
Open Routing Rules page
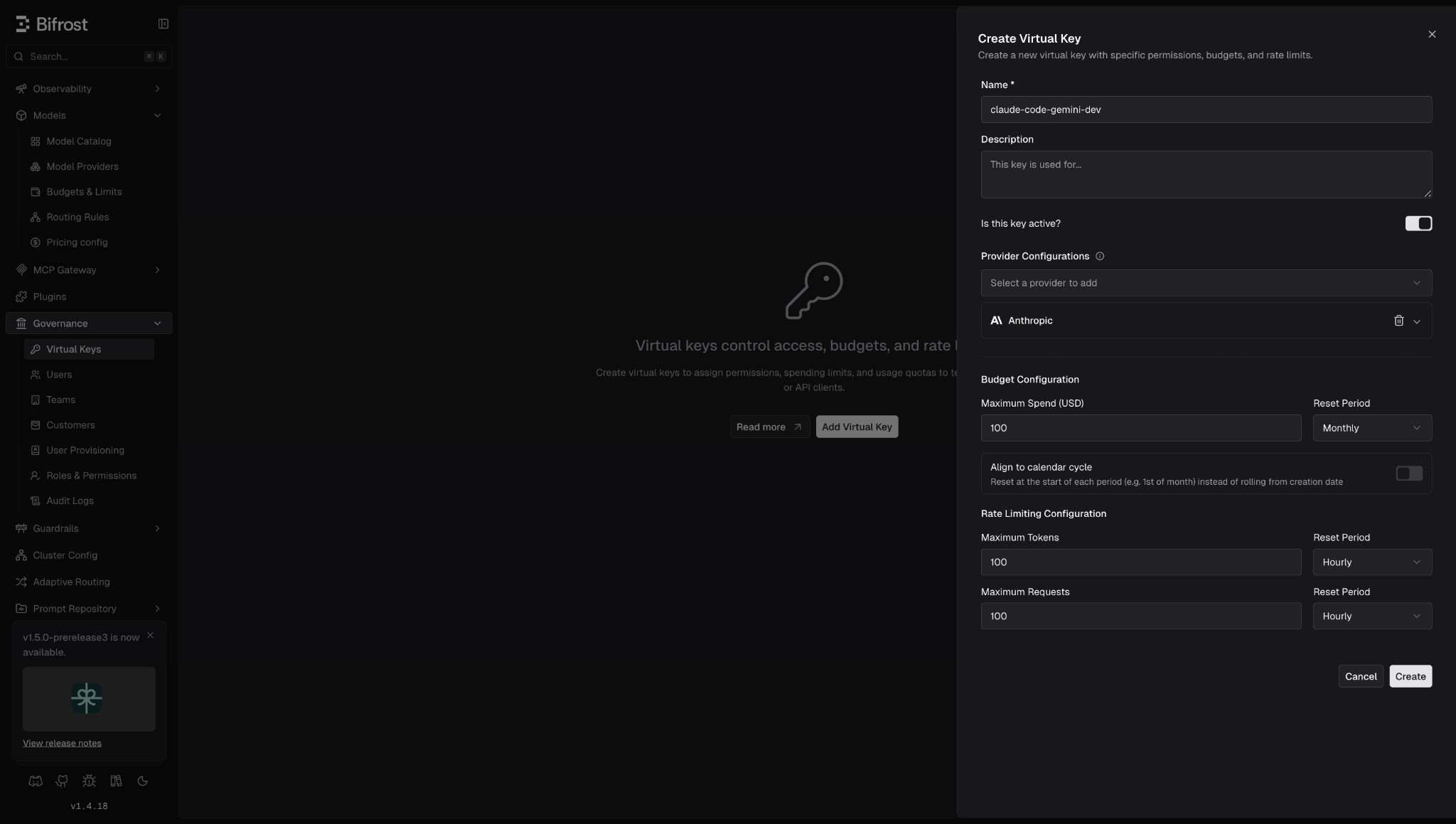click(x=89, y=217)
